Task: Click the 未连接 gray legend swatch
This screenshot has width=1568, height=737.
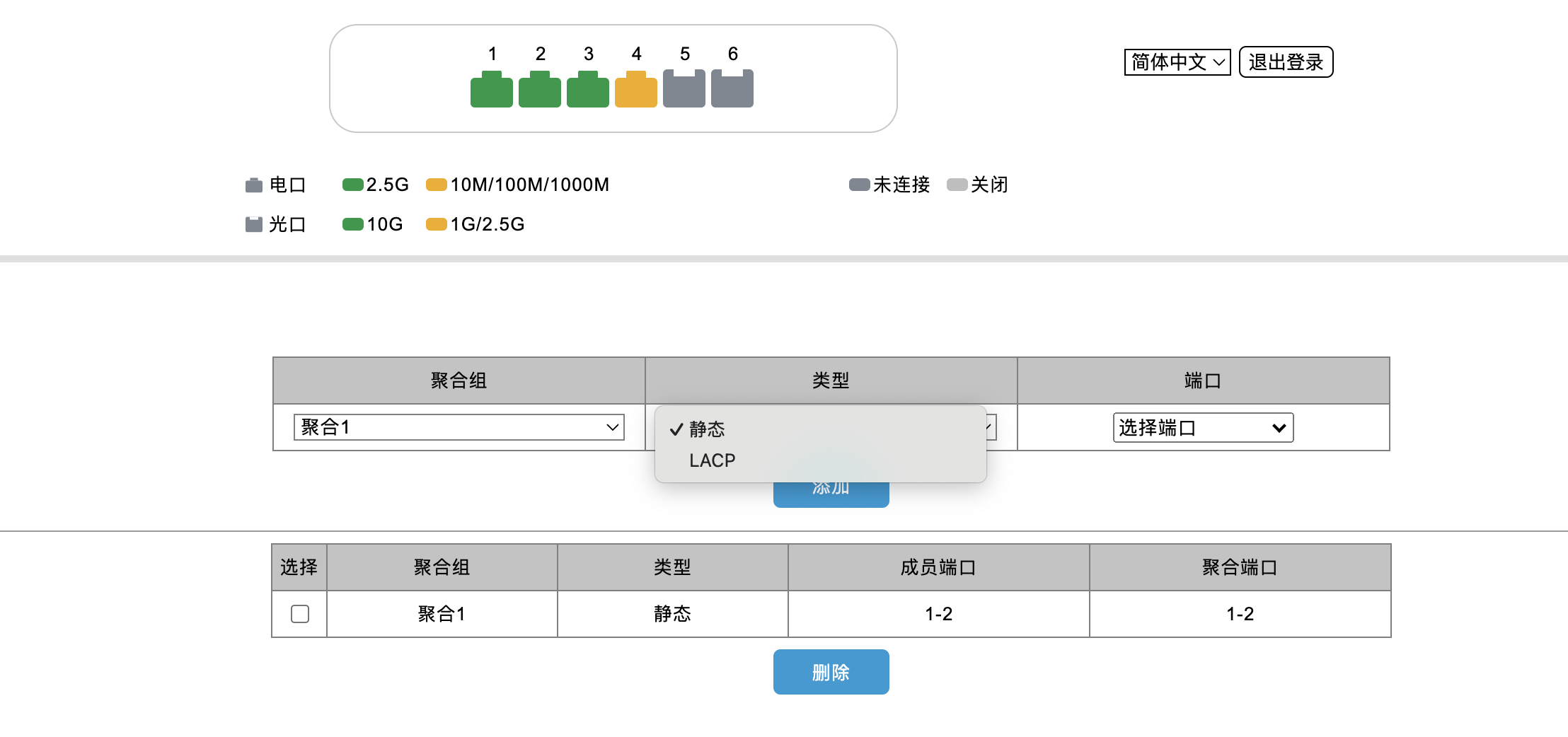Action: (x=860, y=185)
